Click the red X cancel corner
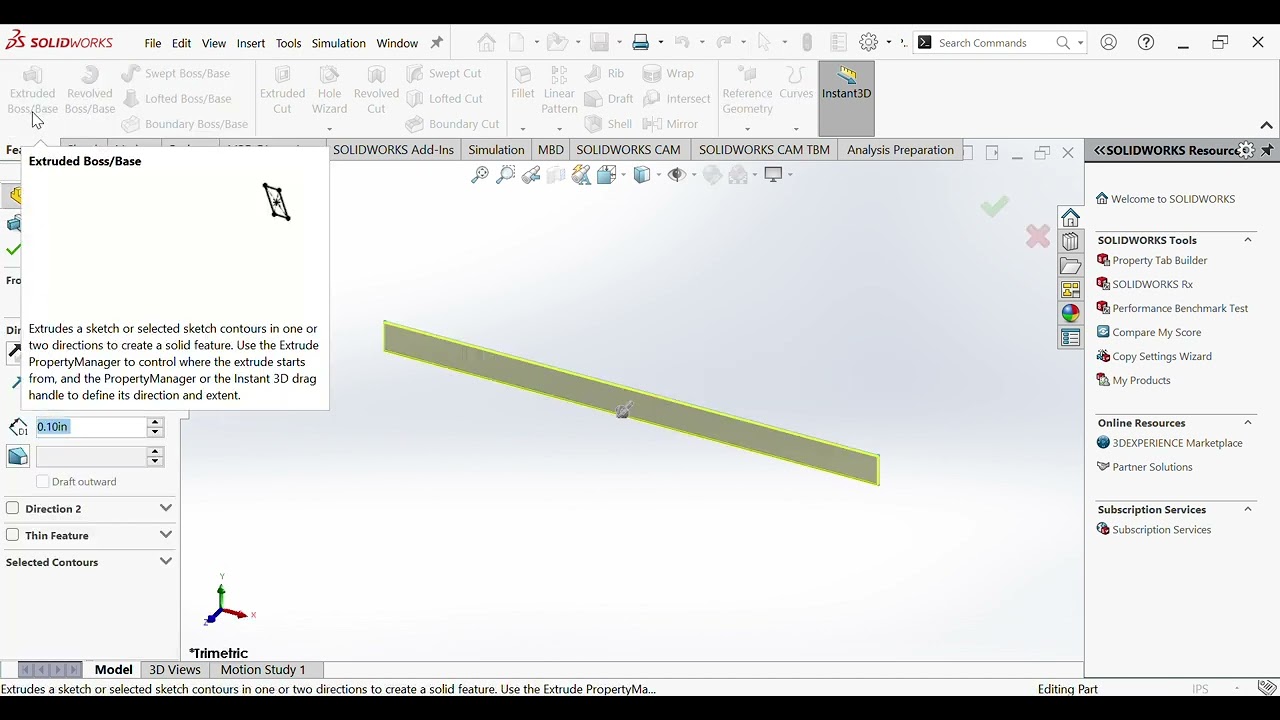 (1038, 236)
